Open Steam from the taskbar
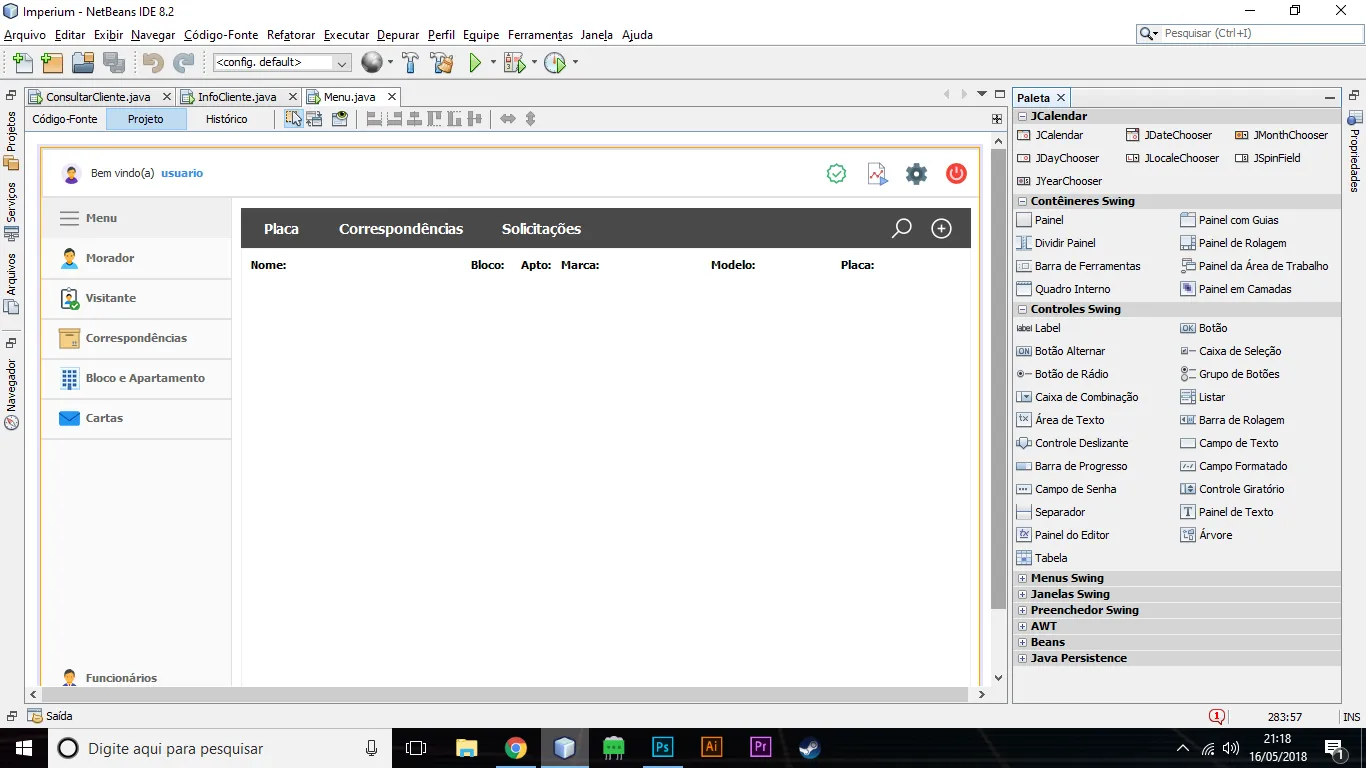The width and height of the screenshot is (1366, 768). pos(809,748)
